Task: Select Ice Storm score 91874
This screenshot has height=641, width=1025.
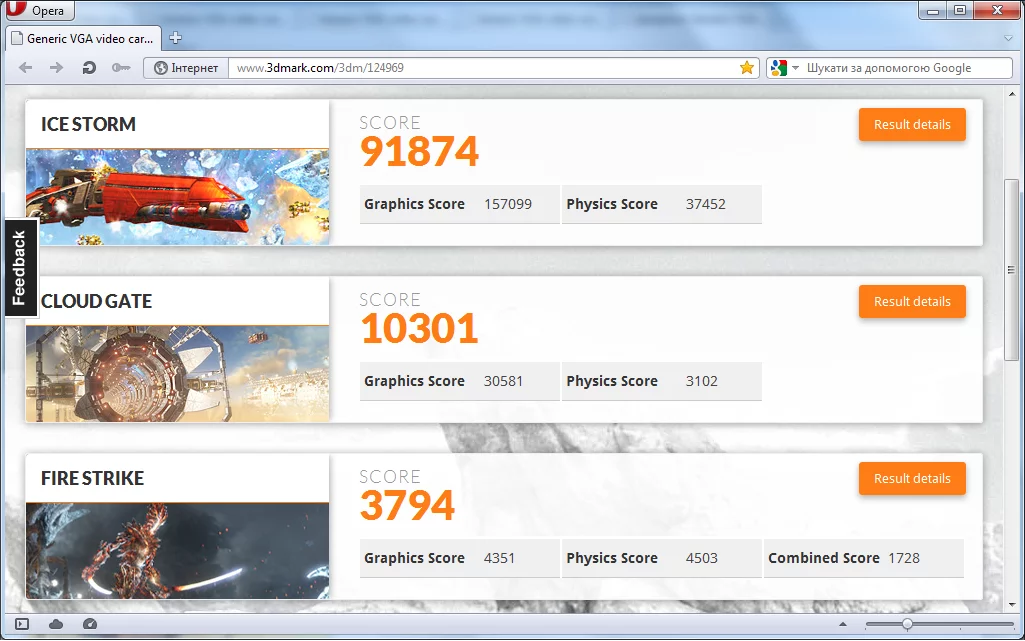Action: tap(420, 152)
